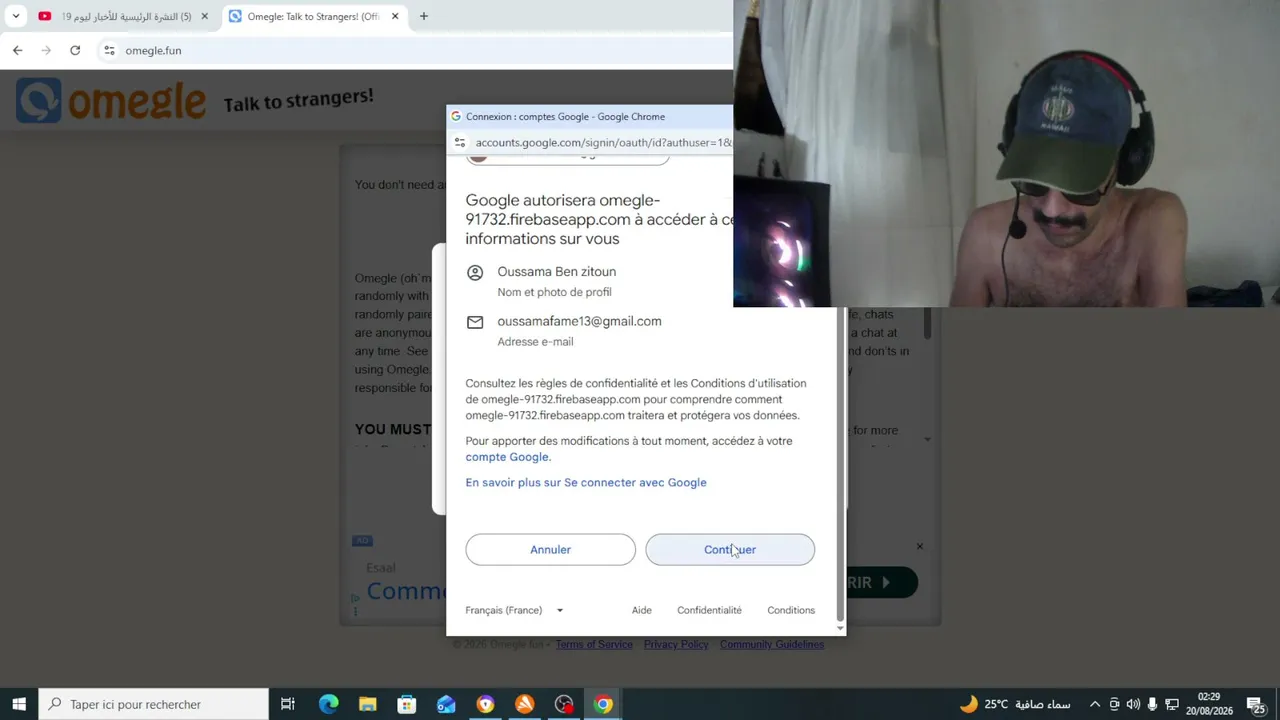Go back in the main Chrome window

point(17,50)
